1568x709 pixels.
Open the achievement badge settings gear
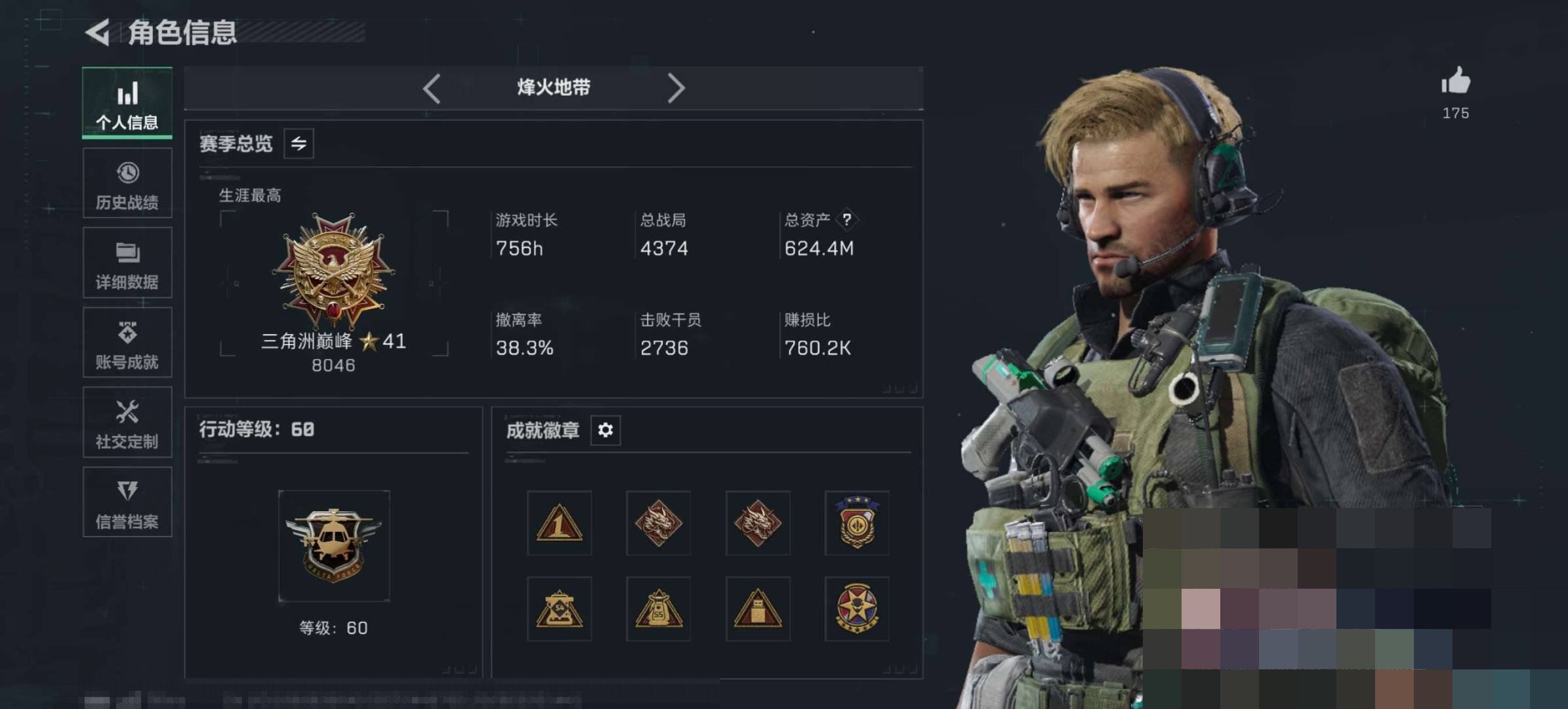605,430
